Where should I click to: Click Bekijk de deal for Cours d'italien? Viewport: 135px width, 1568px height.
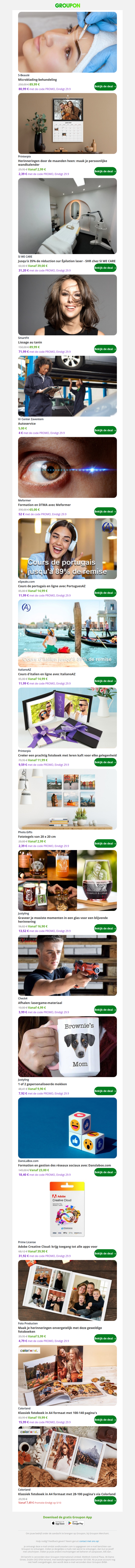pos(105,680)
